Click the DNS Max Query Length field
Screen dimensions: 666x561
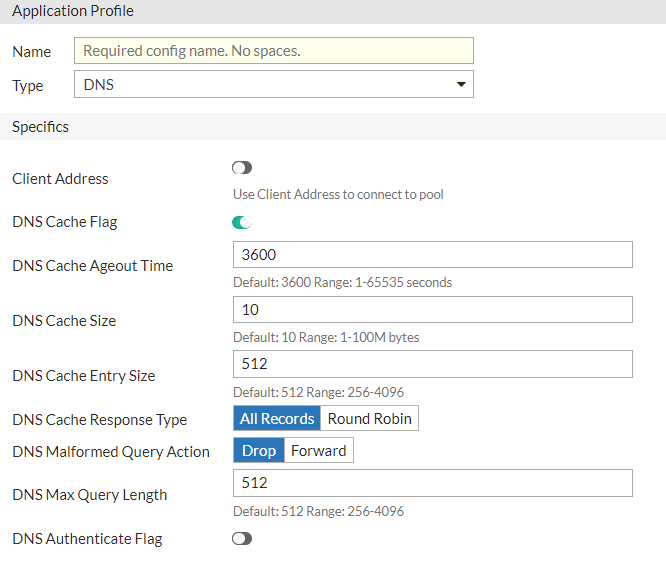432,483
